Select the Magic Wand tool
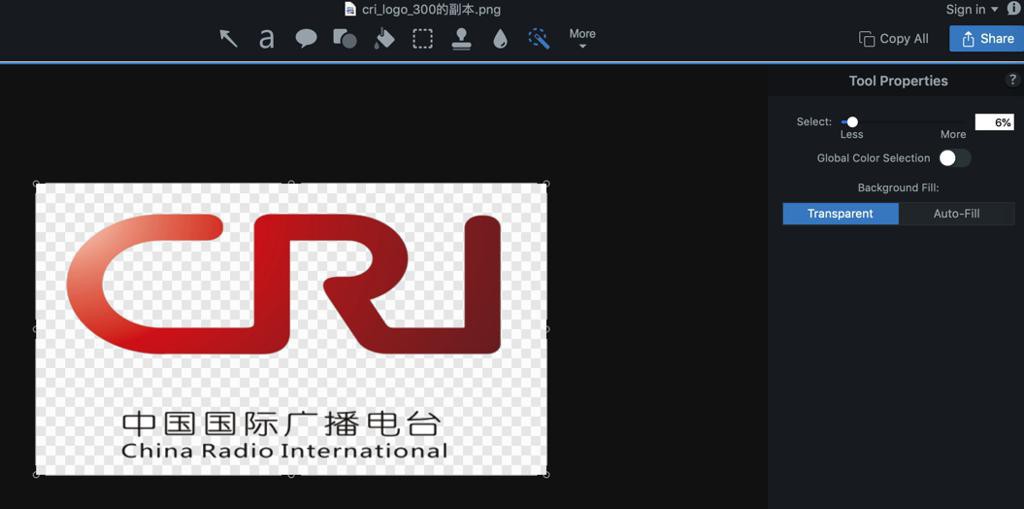Viewport: 1024px width, 509px height. pyautogui.click(x=539, y=39)
